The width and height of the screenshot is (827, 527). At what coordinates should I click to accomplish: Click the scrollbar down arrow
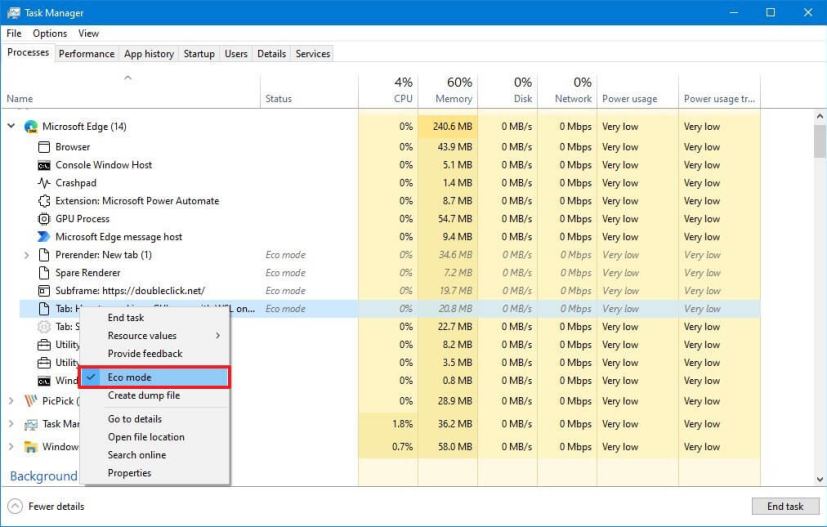click(820, 479)
